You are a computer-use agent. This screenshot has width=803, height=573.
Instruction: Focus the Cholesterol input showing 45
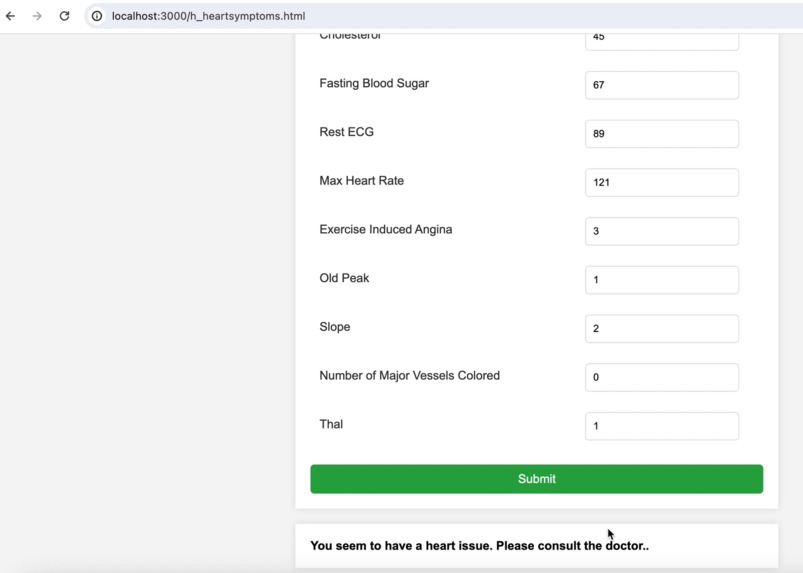(x=662, y=41)
